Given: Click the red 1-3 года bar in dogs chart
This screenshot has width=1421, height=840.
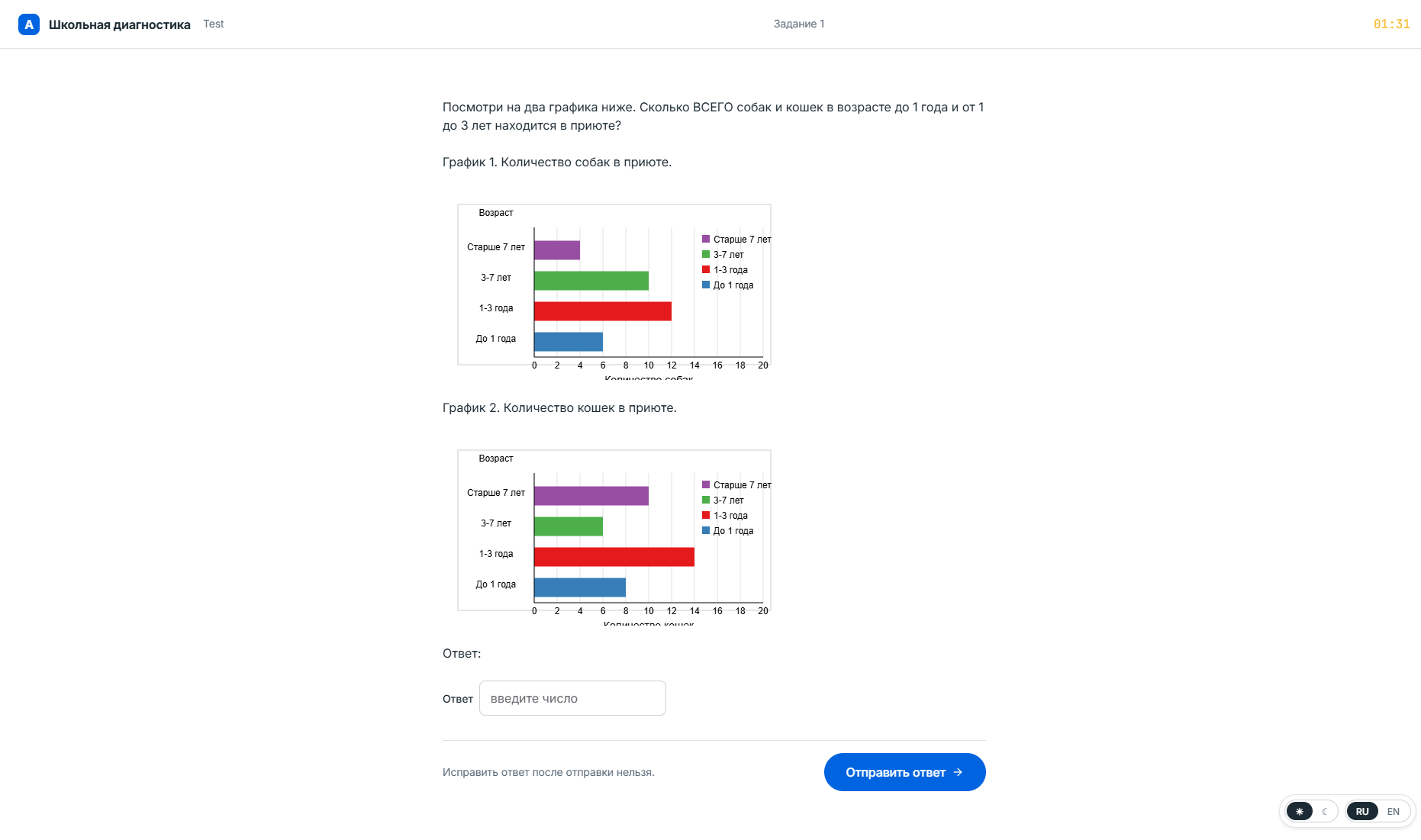Looking at the screenshot, I should pyautogui.click(x=603, y=311).
